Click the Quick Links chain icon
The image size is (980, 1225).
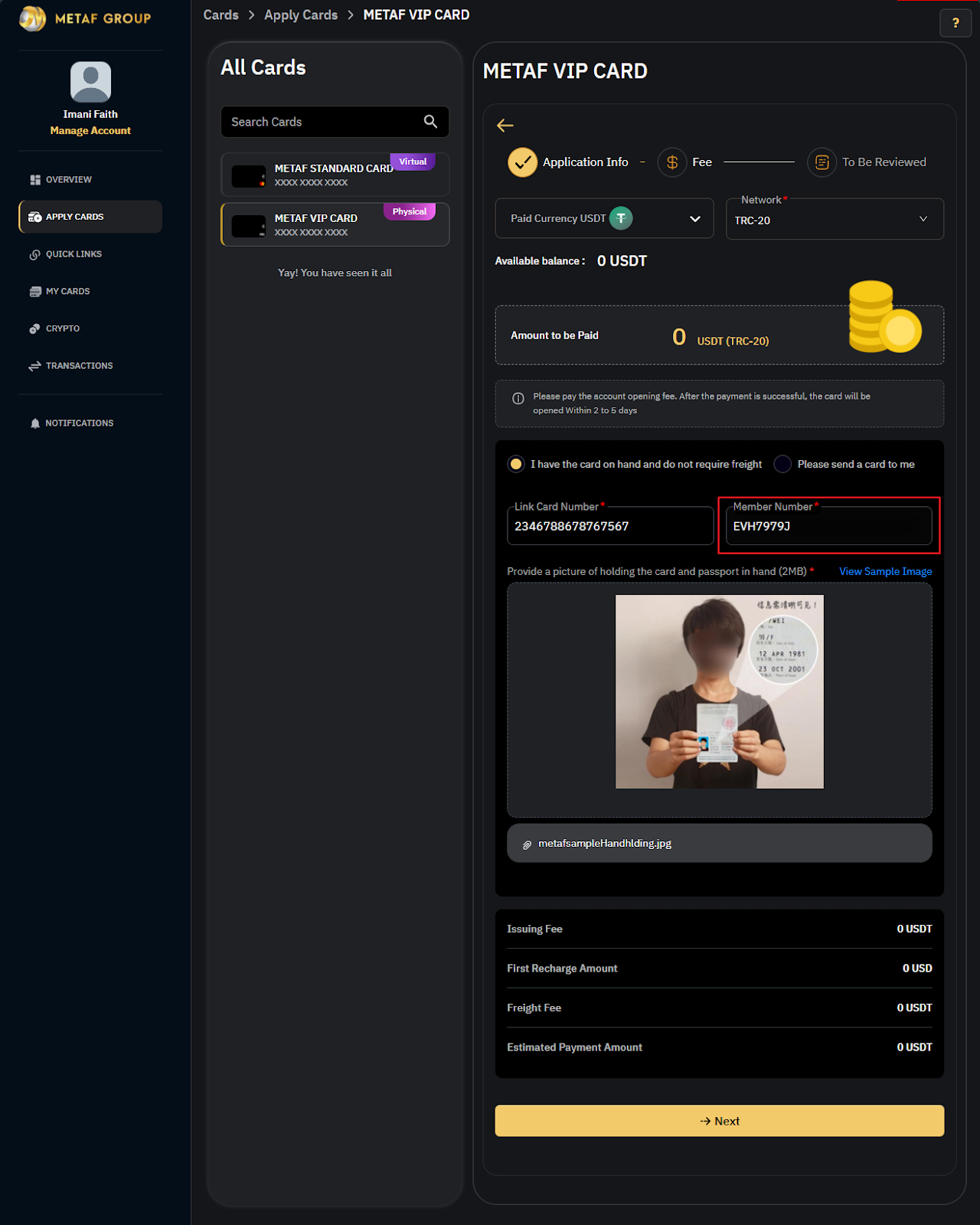coord(35,254)
